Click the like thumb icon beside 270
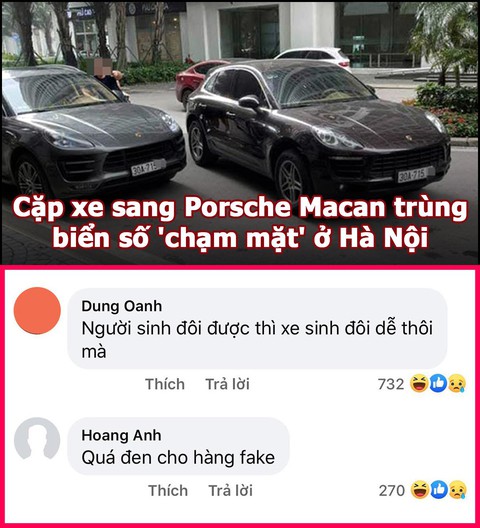Viewport: 480px width, 528px height. tap(439, 490)
